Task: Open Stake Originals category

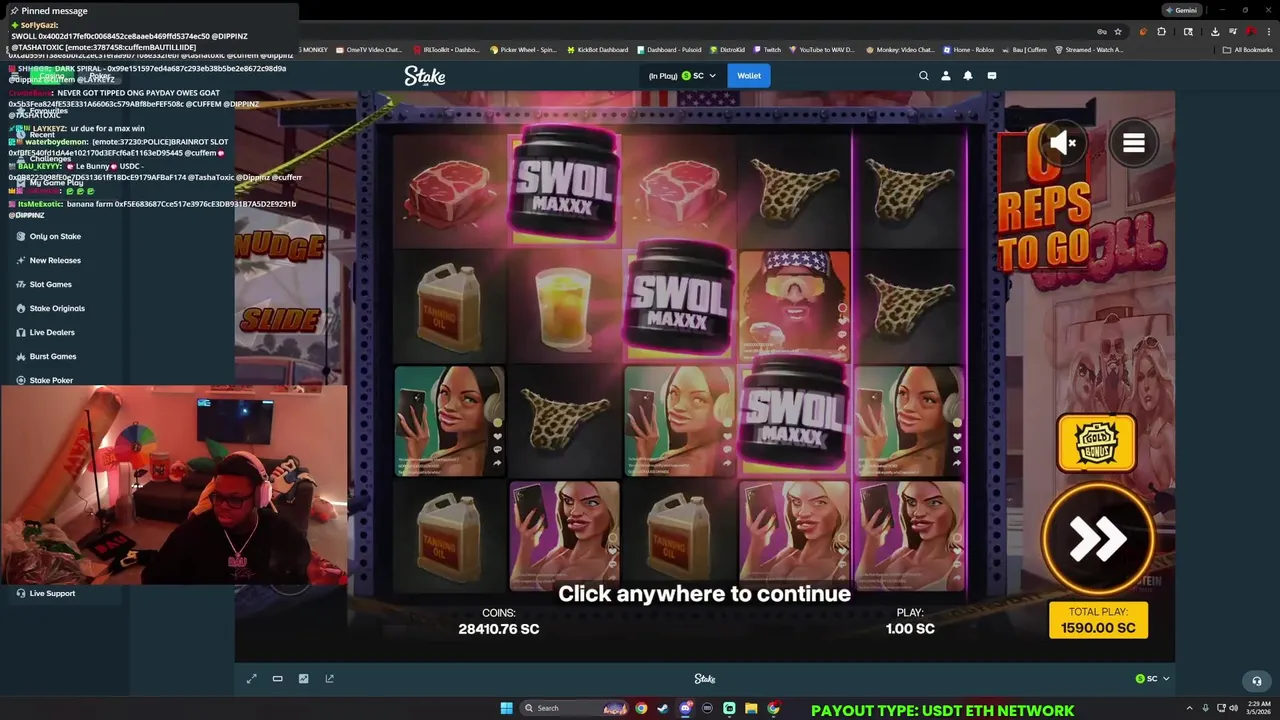Action: point(57,308)
